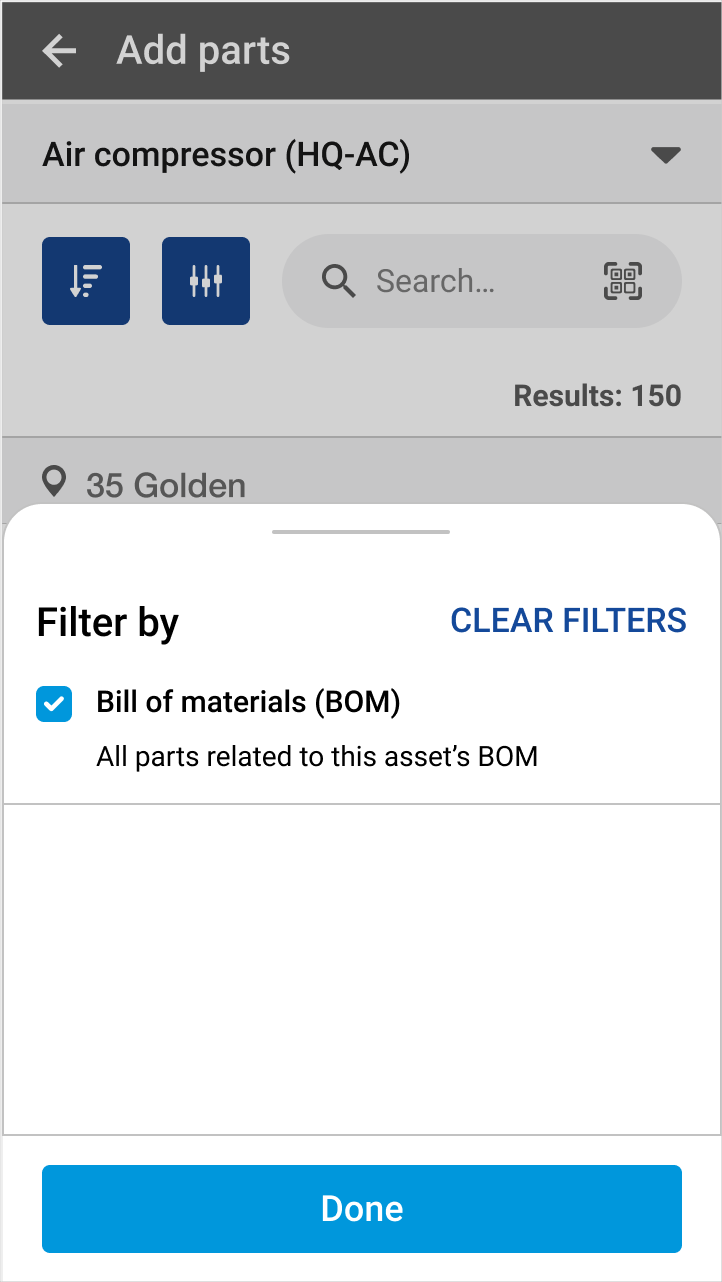The width and height of the screenshot is (722, 1282).
Task: Open the filter sliders button
Action: [x=206, y=281]
